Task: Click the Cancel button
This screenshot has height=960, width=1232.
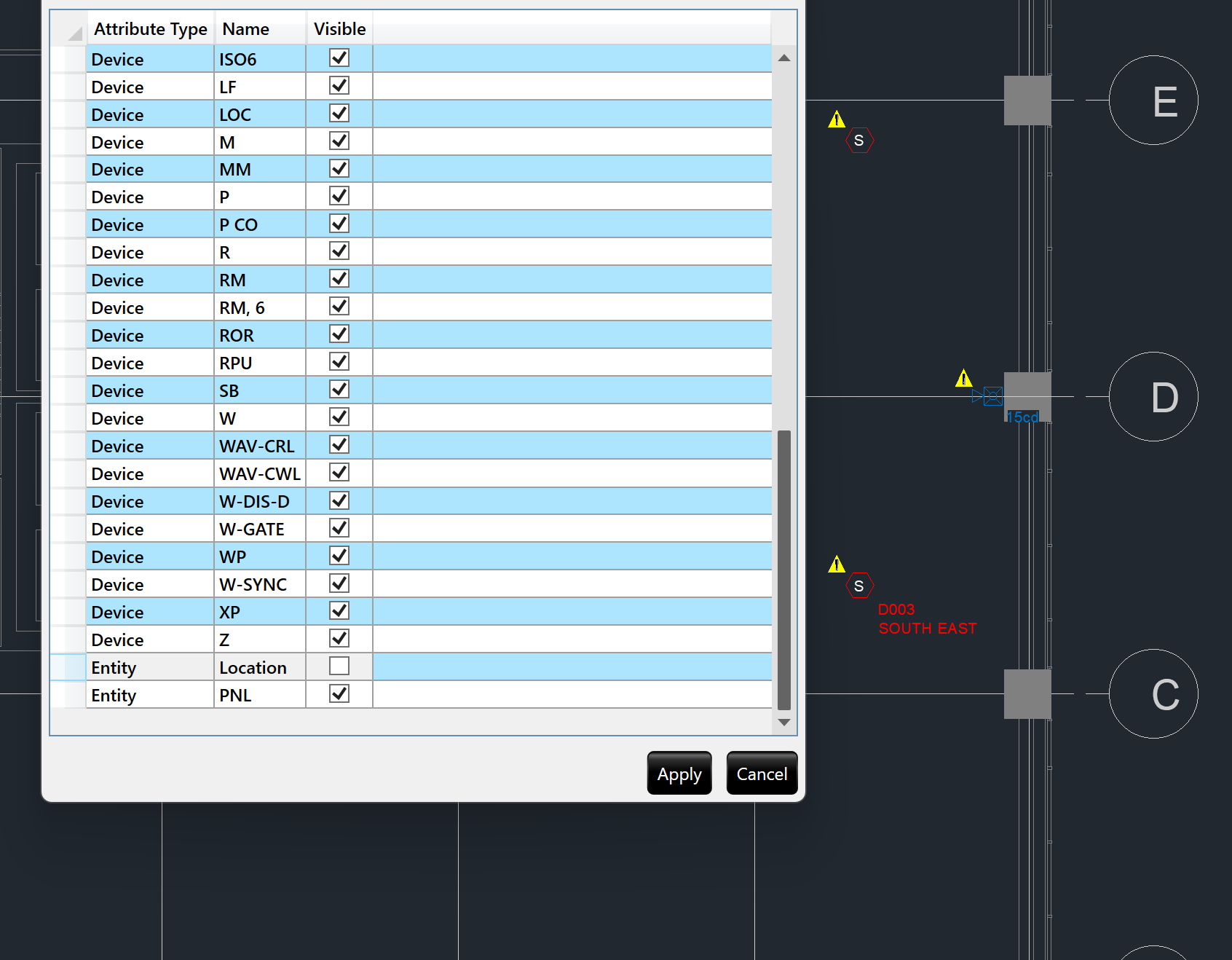Action: [x=762, y=774]
